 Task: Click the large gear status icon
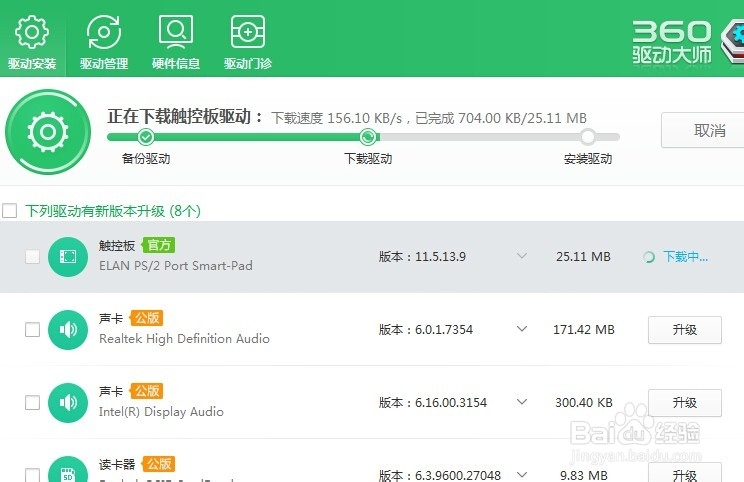click(47, 132)
